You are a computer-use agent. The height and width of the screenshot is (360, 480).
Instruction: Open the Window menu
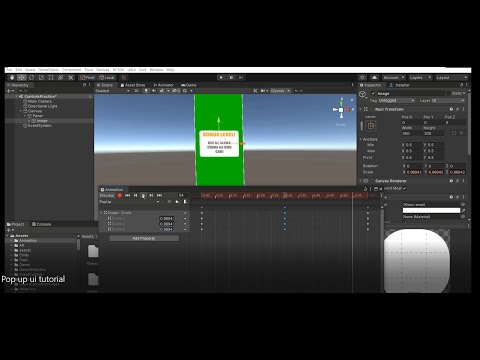(x=156, y=70)
